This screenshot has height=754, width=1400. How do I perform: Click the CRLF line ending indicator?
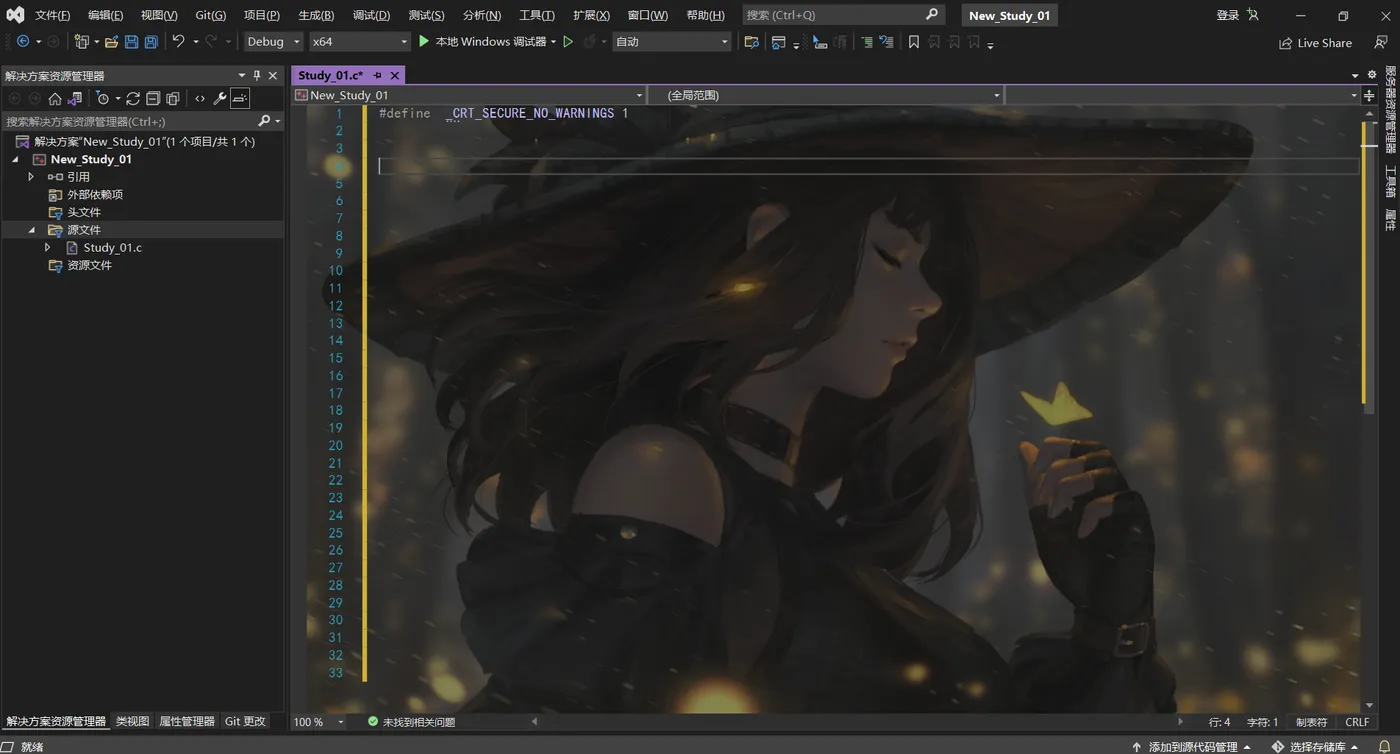point(1357,721)
